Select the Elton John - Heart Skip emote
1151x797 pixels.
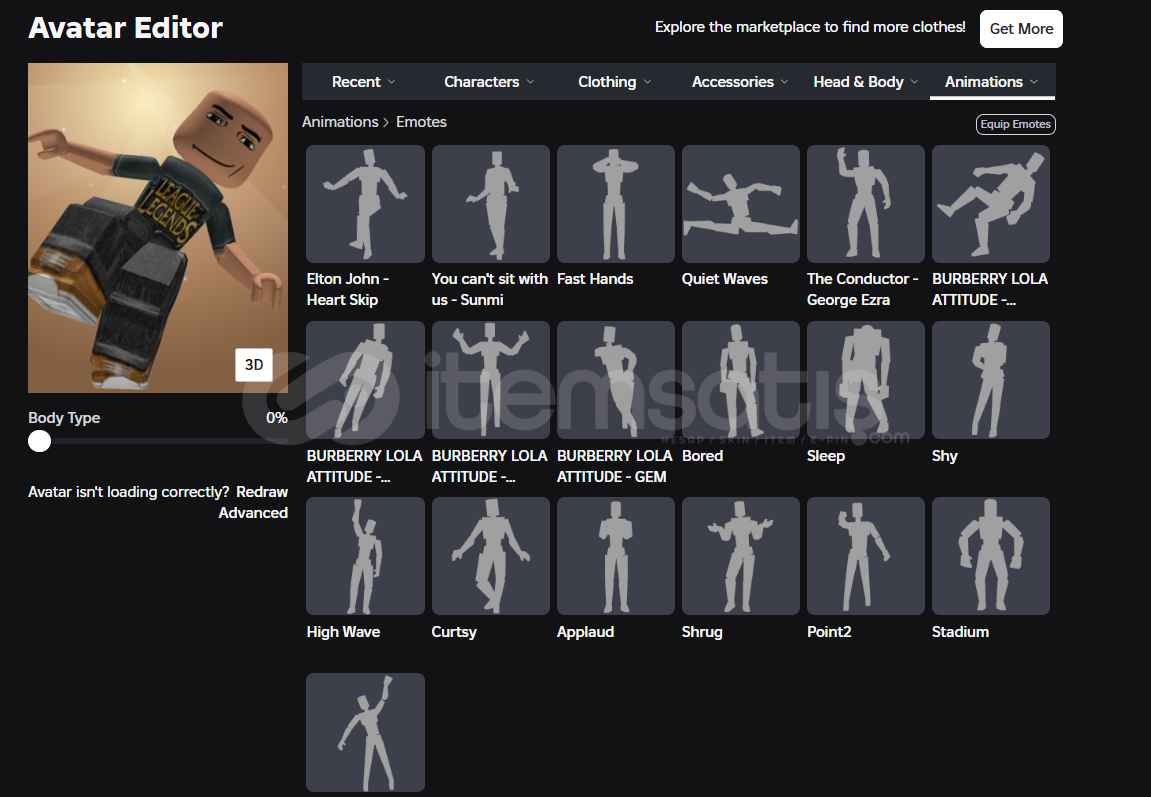click(x=365, y=204)
